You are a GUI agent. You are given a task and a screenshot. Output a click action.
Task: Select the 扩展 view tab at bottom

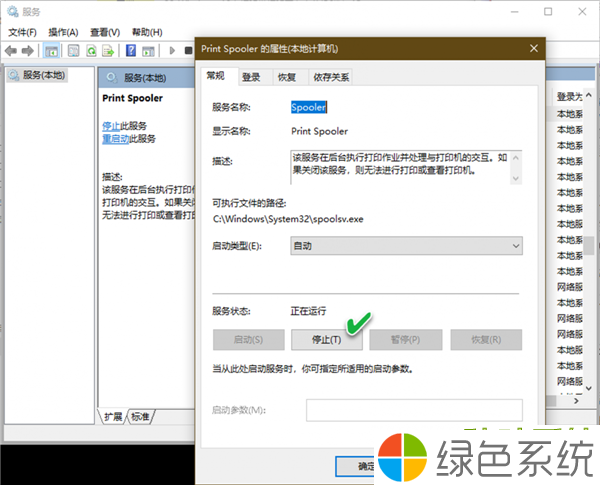pyautogui.click(x=113, y=416)
